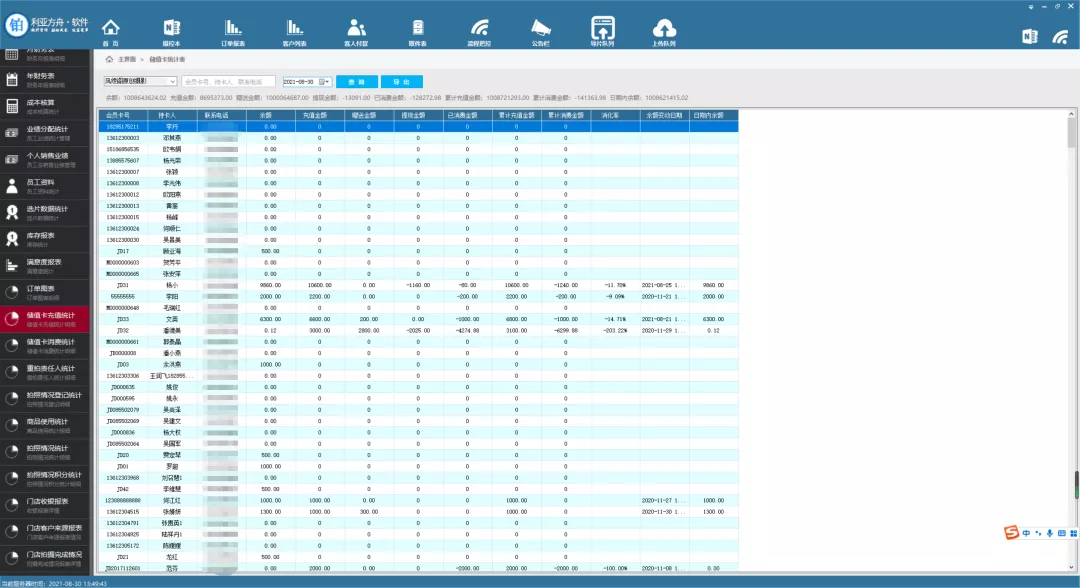1080x588 pixels.
Task: Click the Sogou input method S icon
Action: coord(1011,532)
